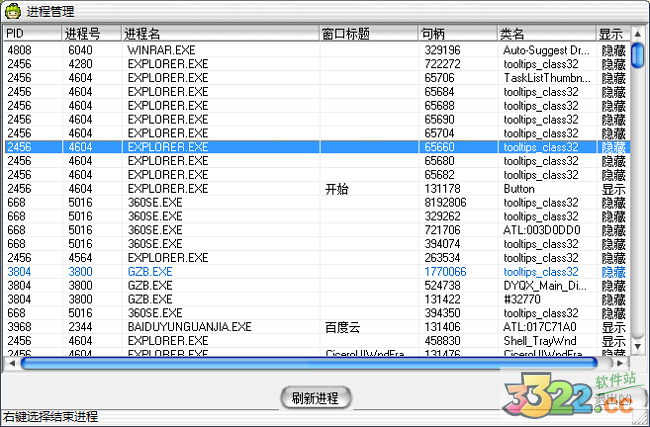Click PID 4808 cell

[19, 50]
